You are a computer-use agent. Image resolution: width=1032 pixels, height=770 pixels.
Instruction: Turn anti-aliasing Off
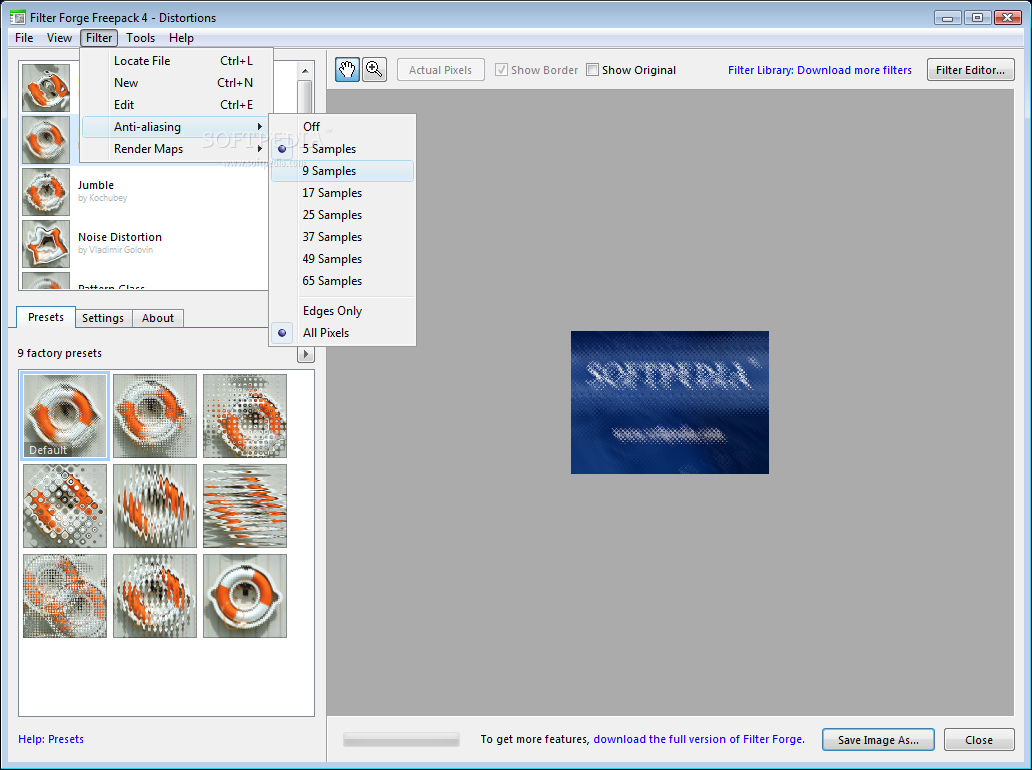point(342,126)
